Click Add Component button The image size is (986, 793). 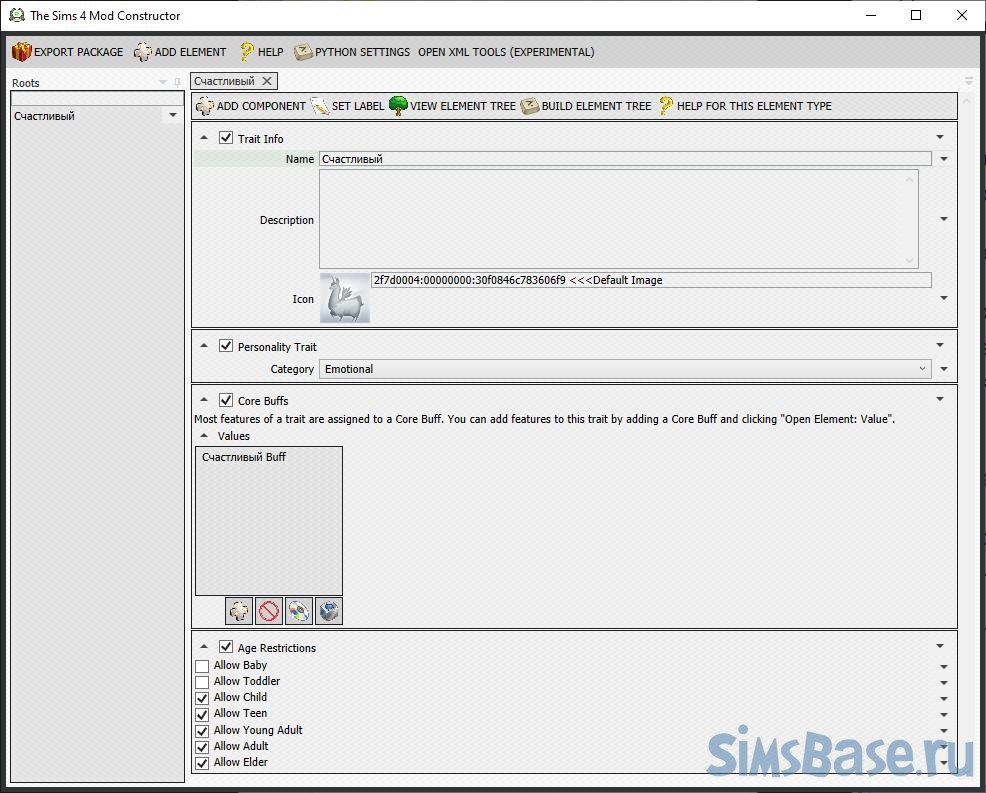251,106
